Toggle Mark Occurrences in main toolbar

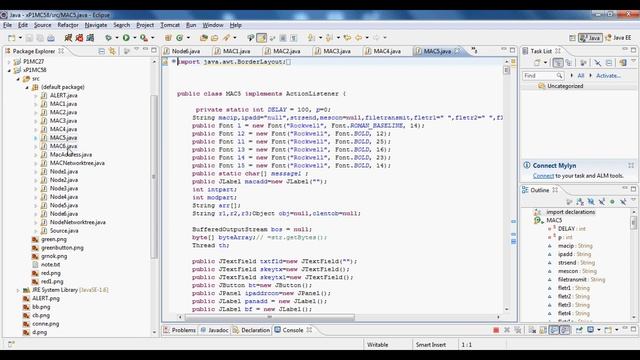(261, 38)
